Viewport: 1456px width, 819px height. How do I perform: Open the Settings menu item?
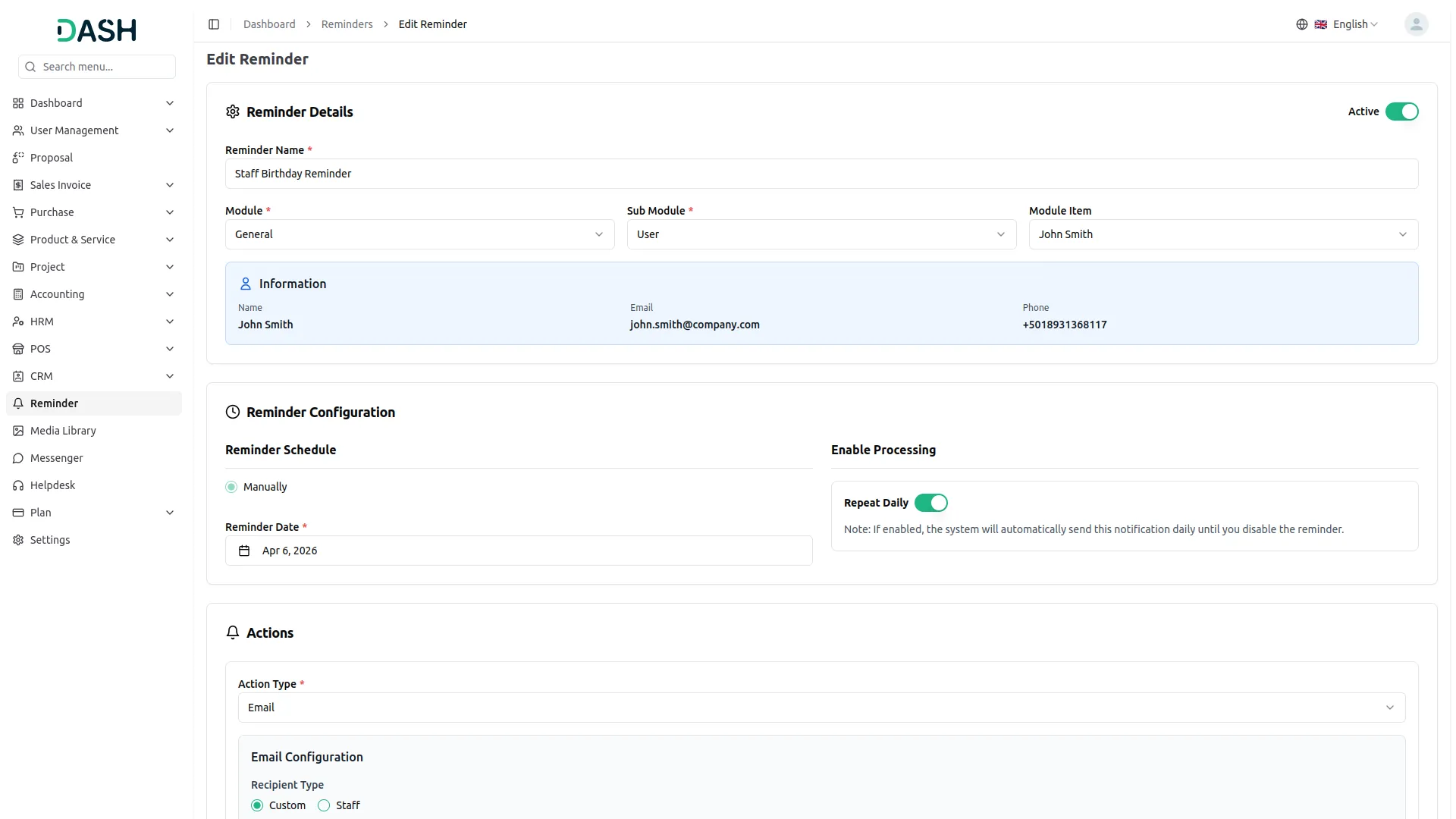[94, 540]
